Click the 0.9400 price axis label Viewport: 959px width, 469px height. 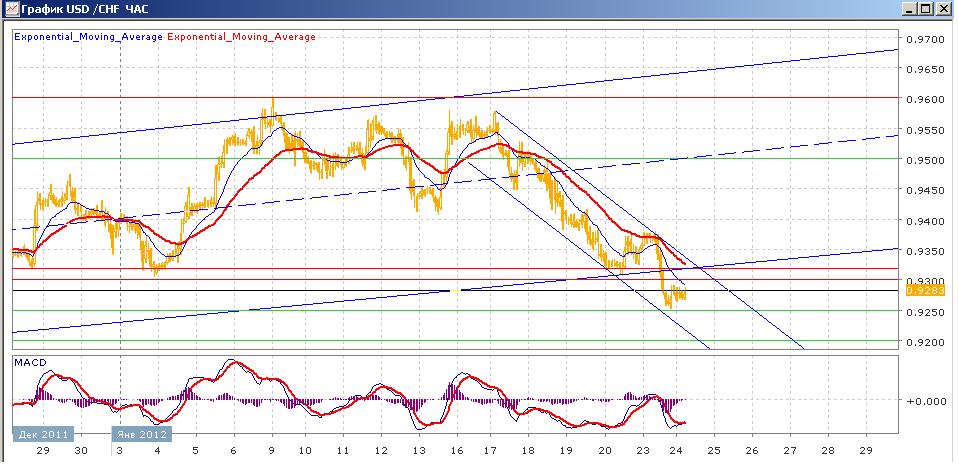point(925,221)
